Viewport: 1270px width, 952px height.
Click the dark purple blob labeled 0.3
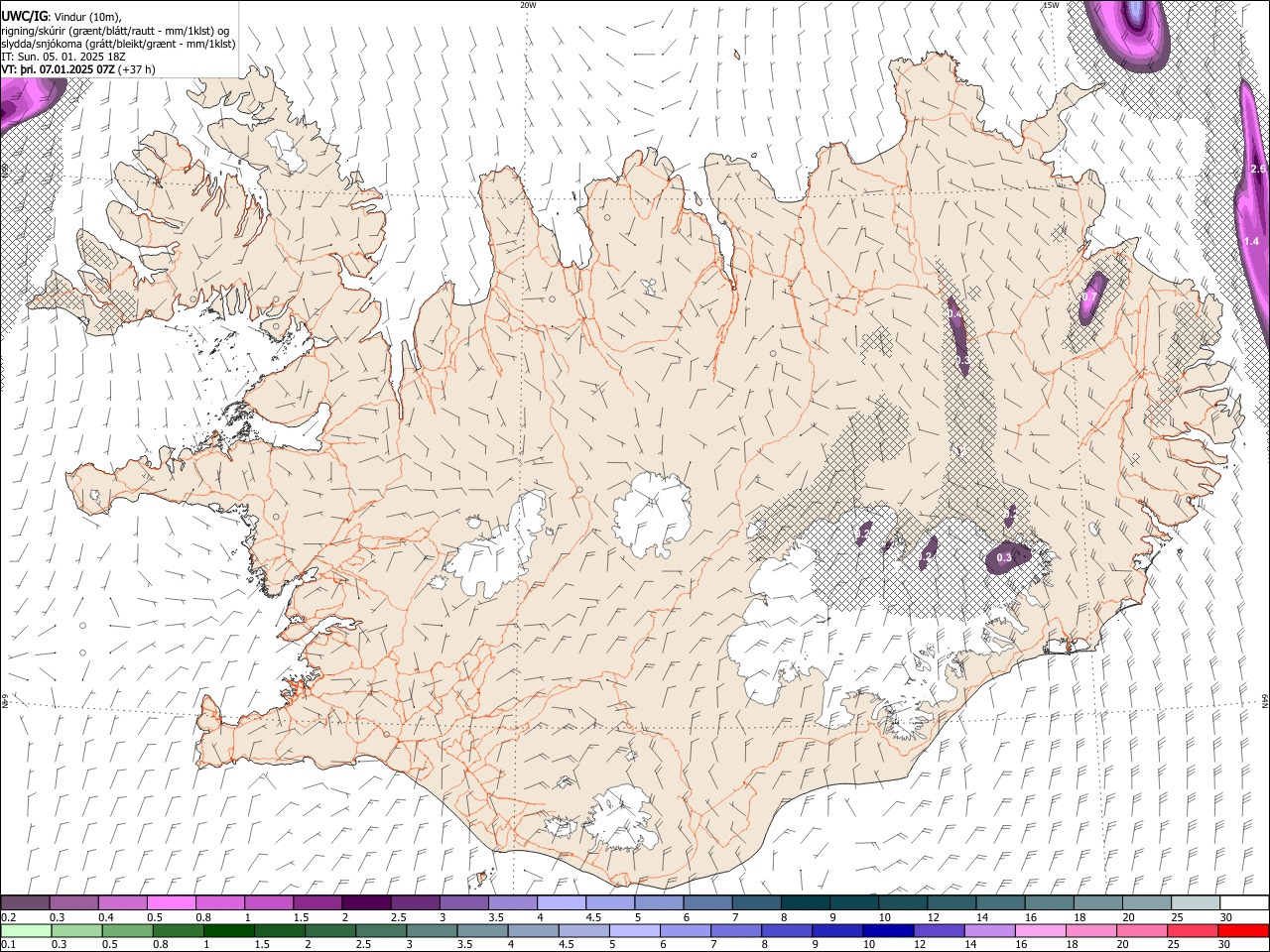coord(1008,558)
